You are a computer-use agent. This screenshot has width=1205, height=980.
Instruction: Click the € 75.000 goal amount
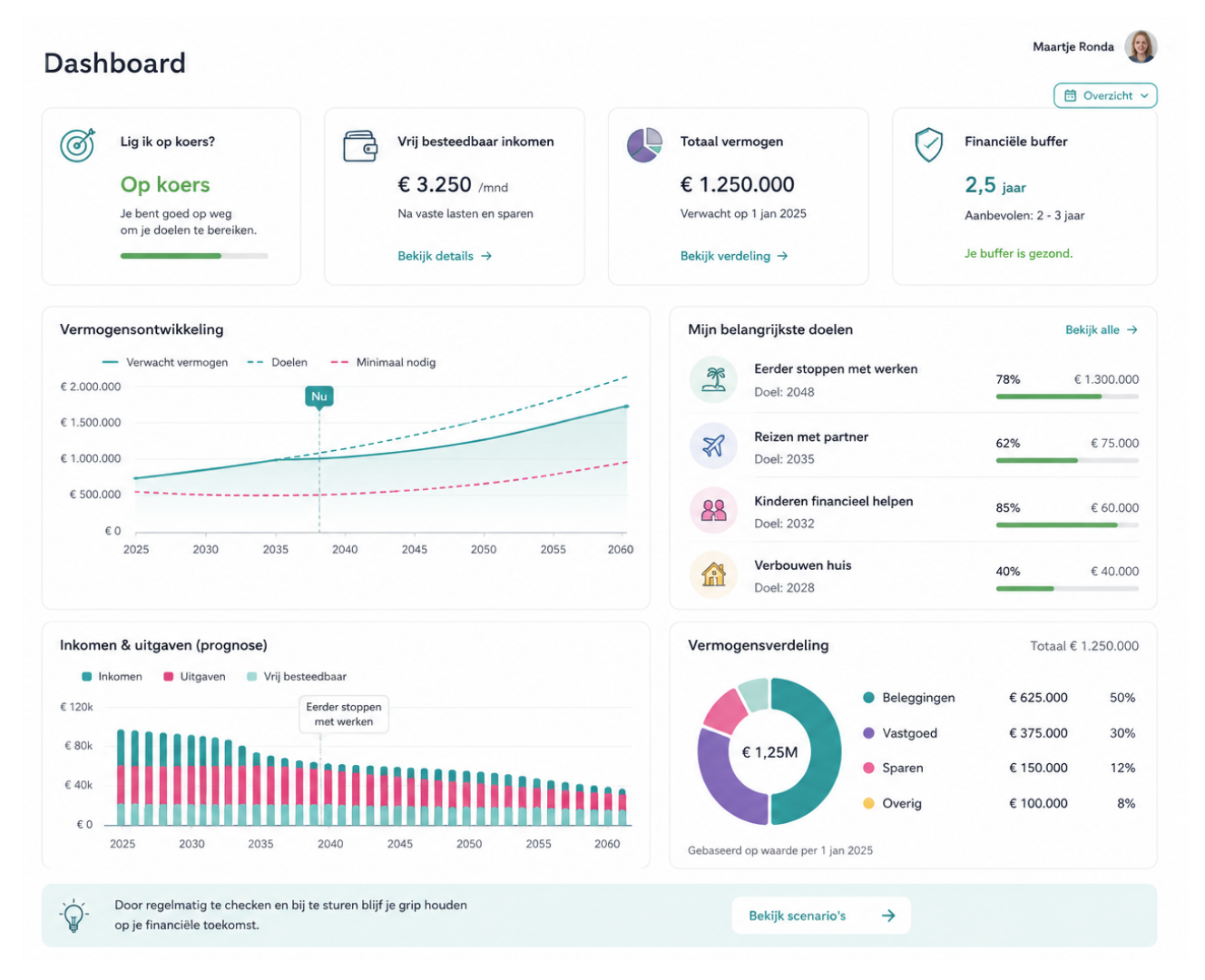pyautogui.click(x=1114, y=443)
